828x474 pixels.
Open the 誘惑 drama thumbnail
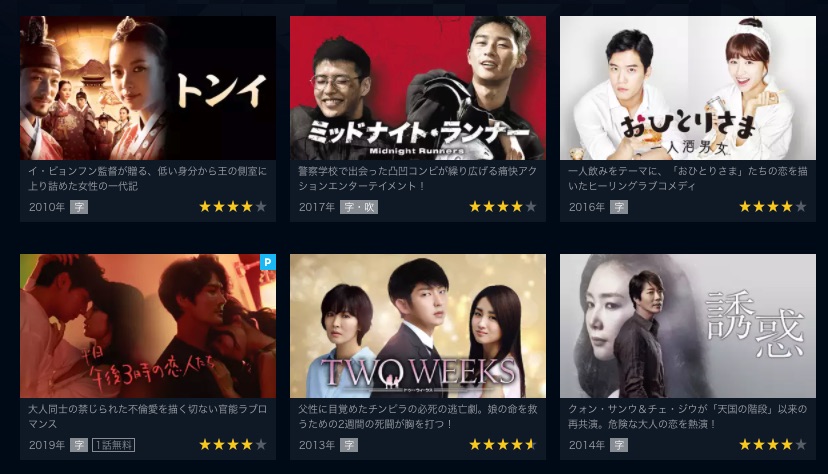pos(688,326)
